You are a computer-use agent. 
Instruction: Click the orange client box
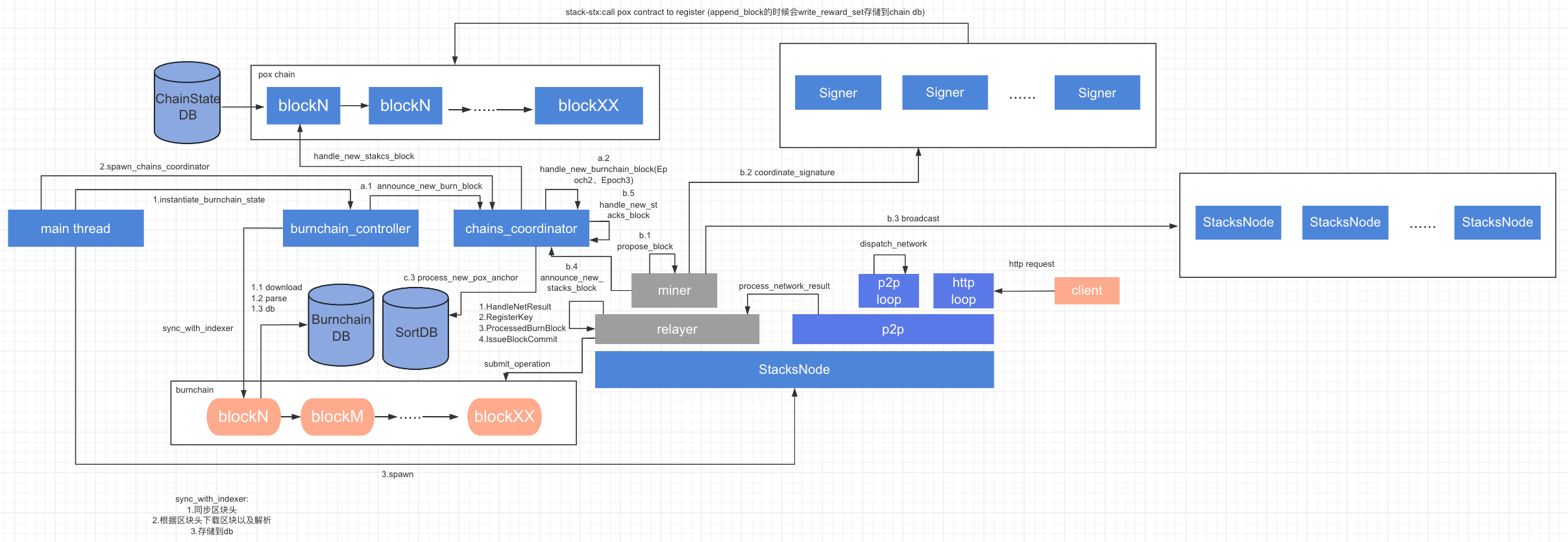click(1086, 291)
